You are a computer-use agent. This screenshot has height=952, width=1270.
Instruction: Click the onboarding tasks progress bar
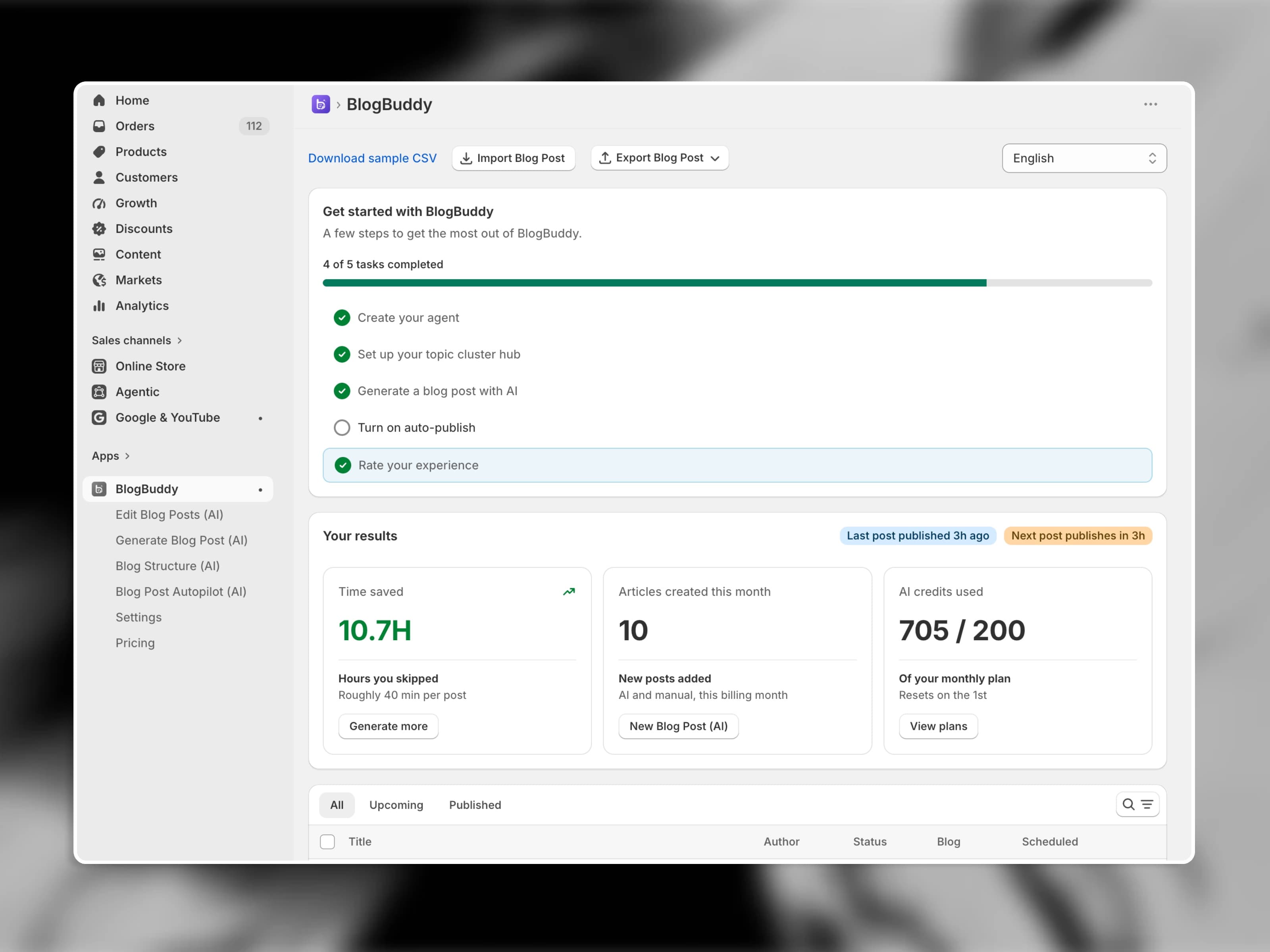(737, 283)
